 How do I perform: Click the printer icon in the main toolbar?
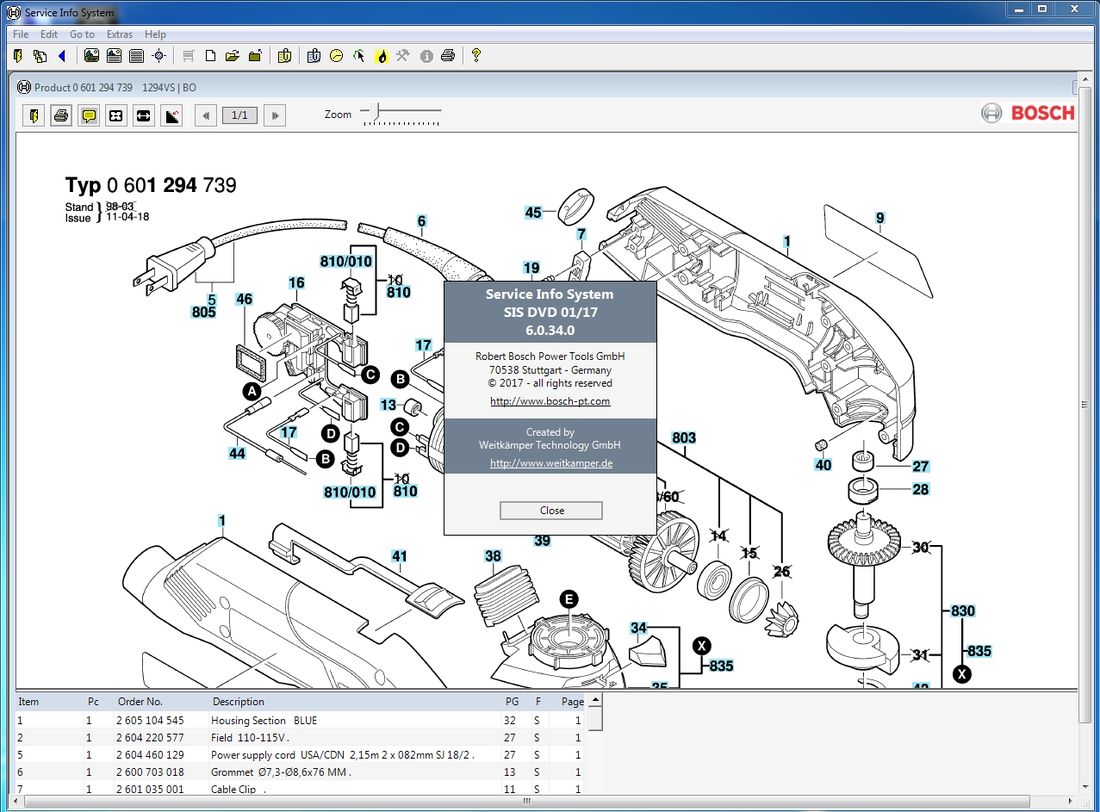(449, 56)
